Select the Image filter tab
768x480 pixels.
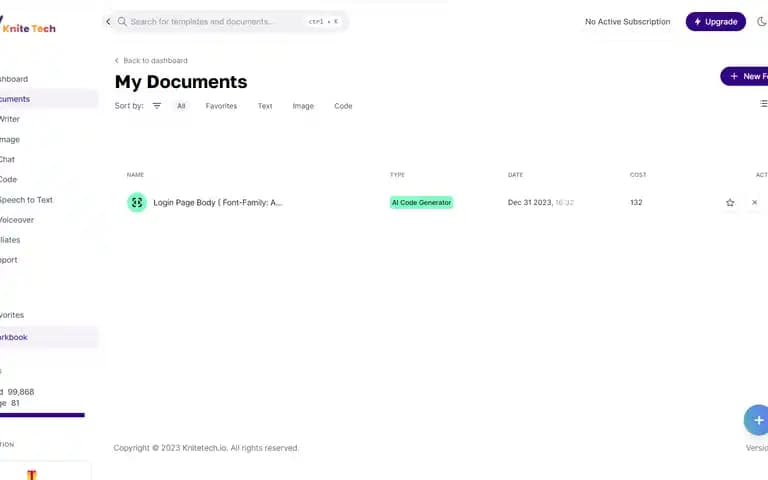[303, 106]
